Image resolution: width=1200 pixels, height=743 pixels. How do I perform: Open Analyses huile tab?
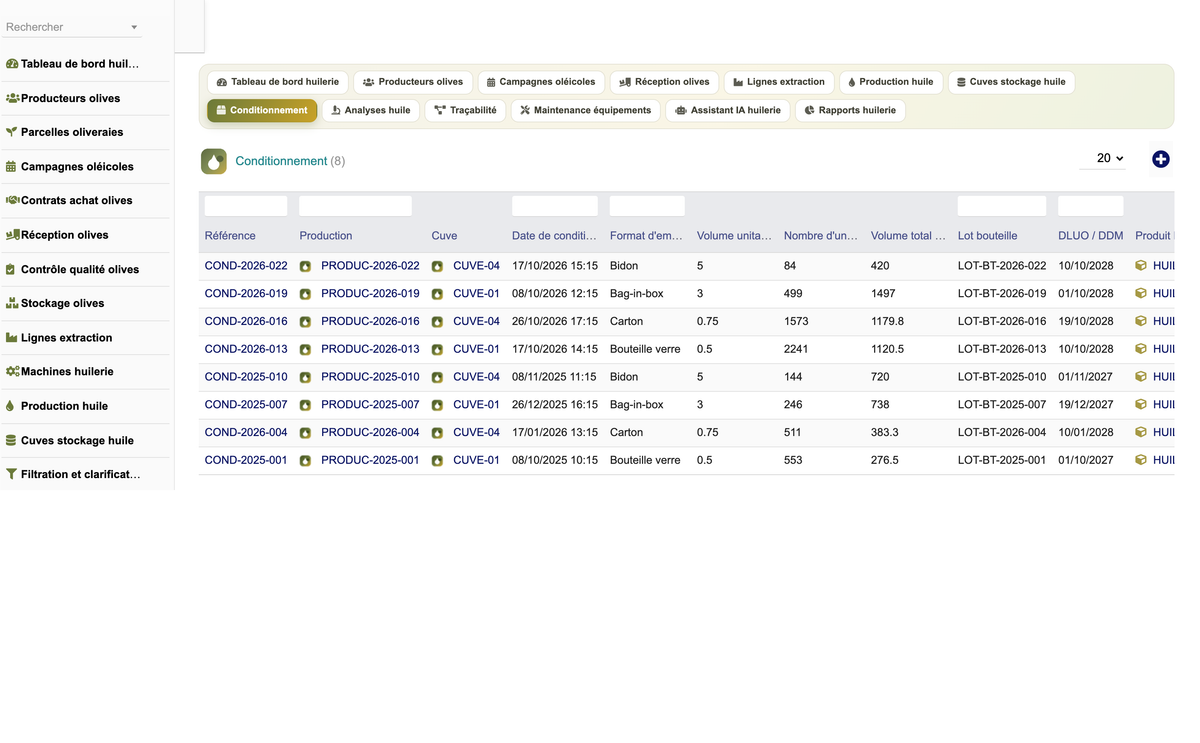click(x=371, y=110)
